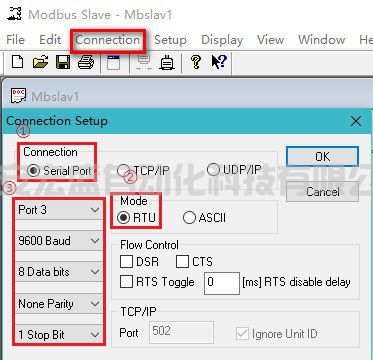Expand the Port 3 dropdown
Viewport: 373px width, 360px height.
[59, 210]
